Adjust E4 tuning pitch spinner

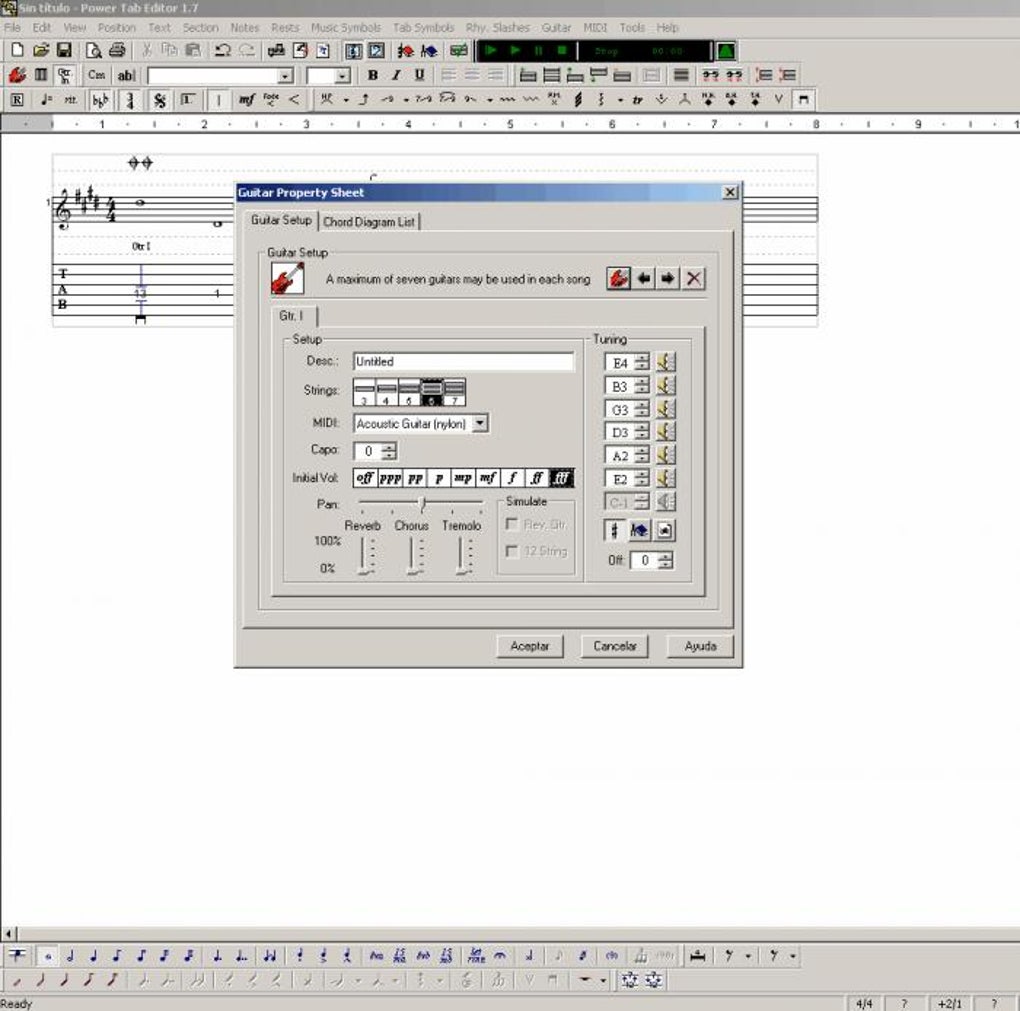pyautogui.click(x=641, y=362)
